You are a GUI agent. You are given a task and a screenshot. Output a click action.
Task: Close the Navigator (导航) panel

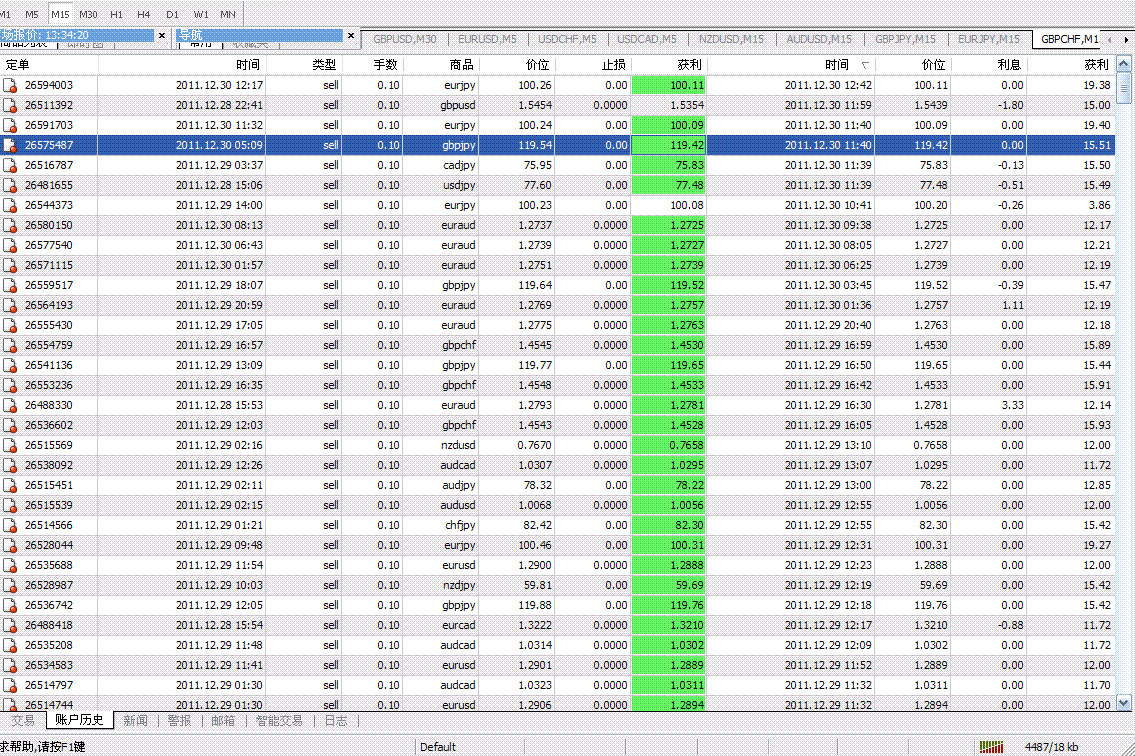(351, 35)
